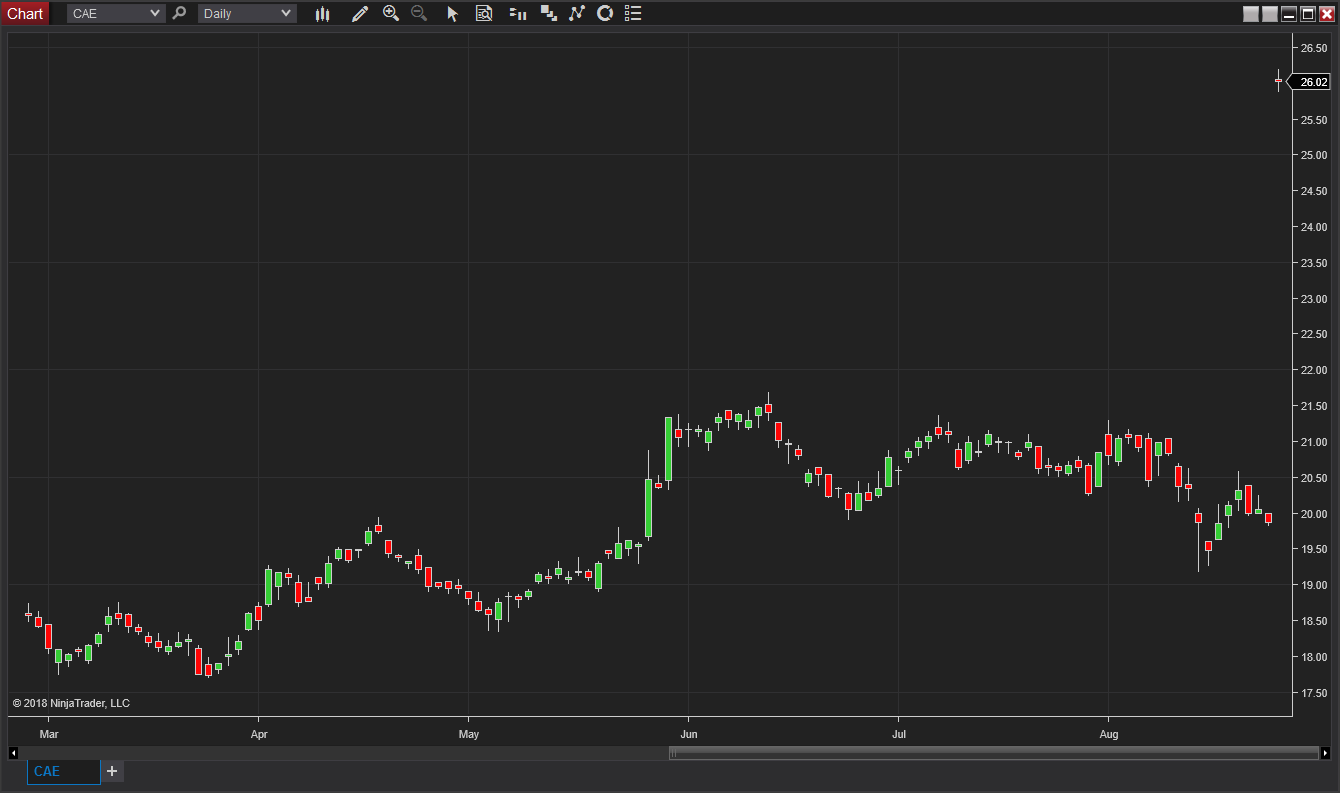Screen dimensions: 1340x793
Task: Open chart Properties list icon
Action: click(632, 14)
